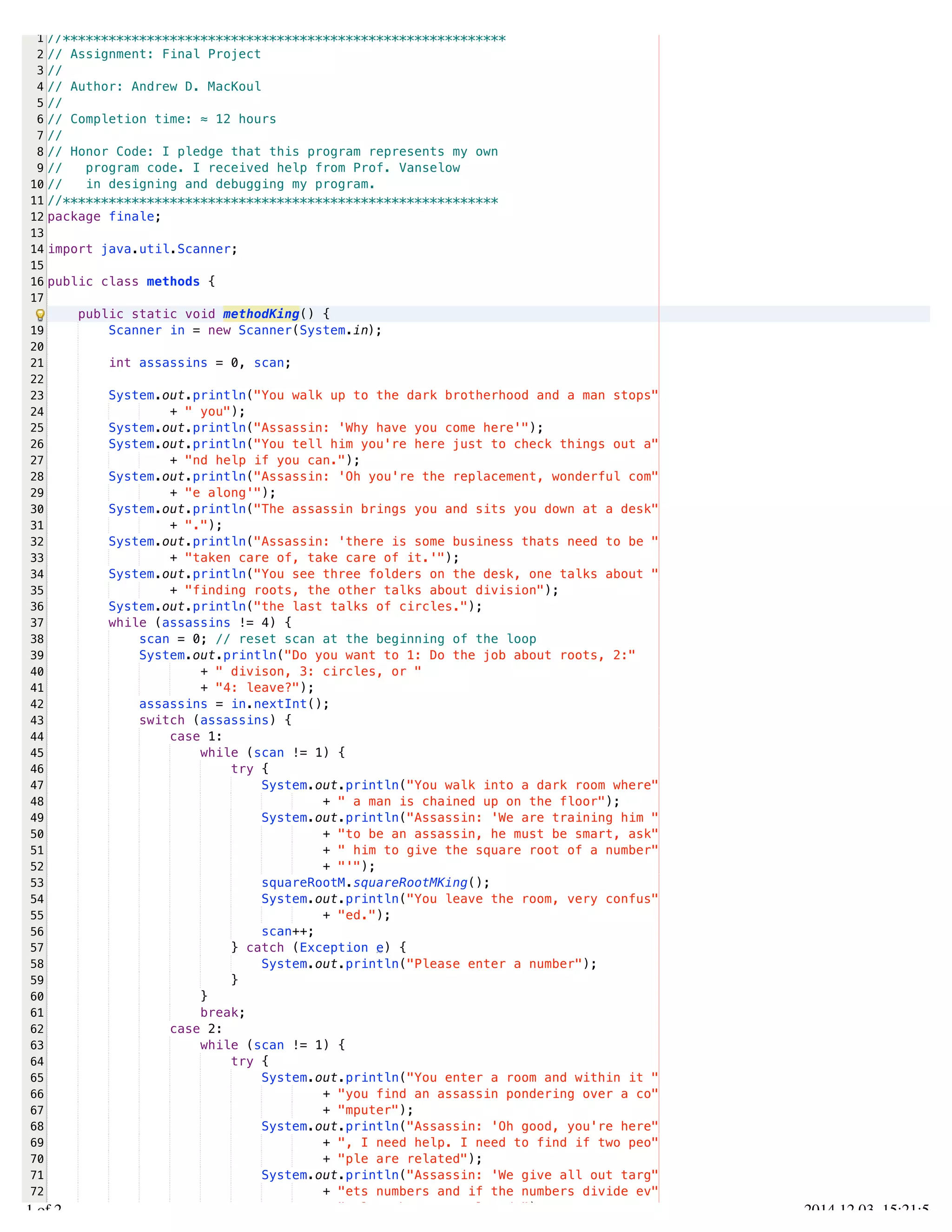The height and width of the screenshot is (1232, 952).
Task: Click the "taken care of, take care of it.'" string
Action: point(315,558)
